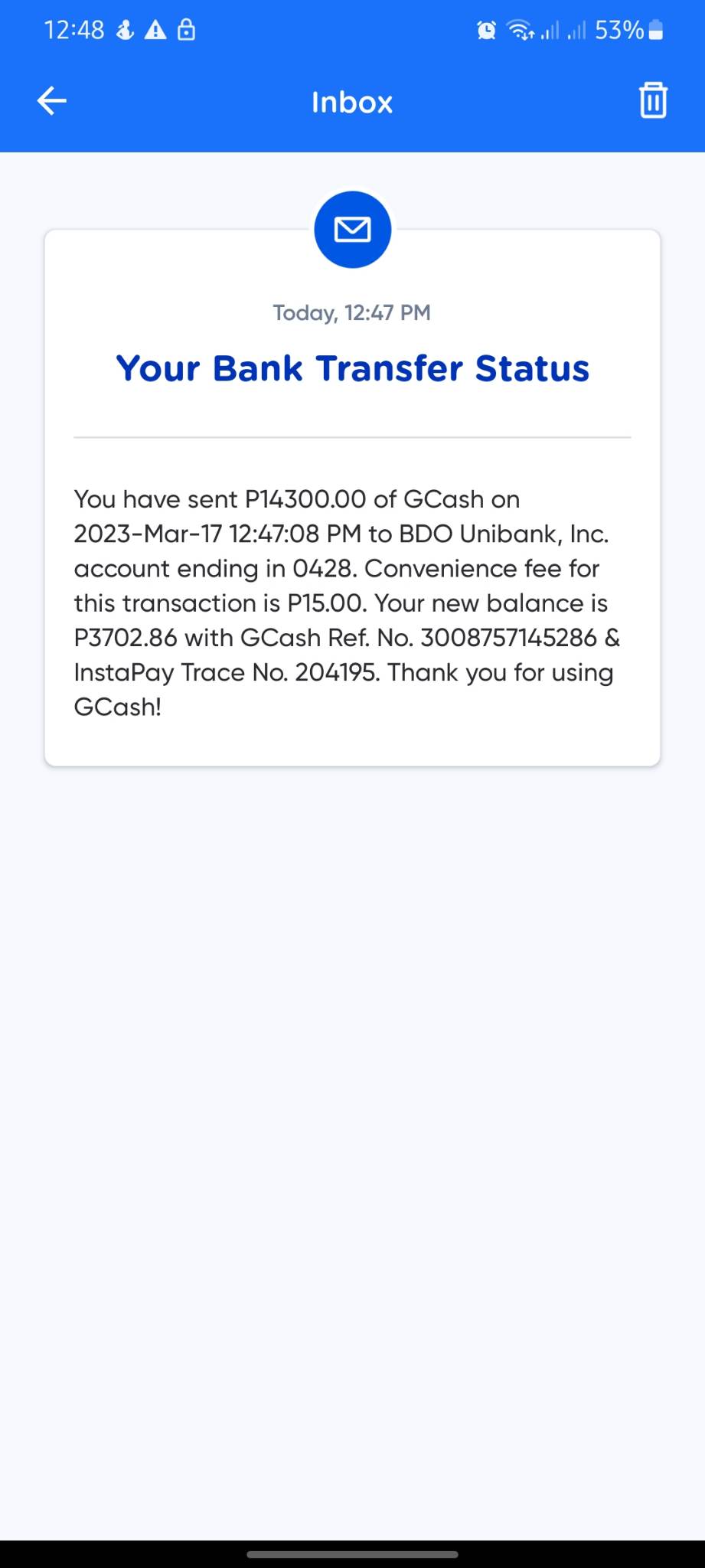
Task: Tap the Wi-Fi status bar icon
Action: [521, 31]
